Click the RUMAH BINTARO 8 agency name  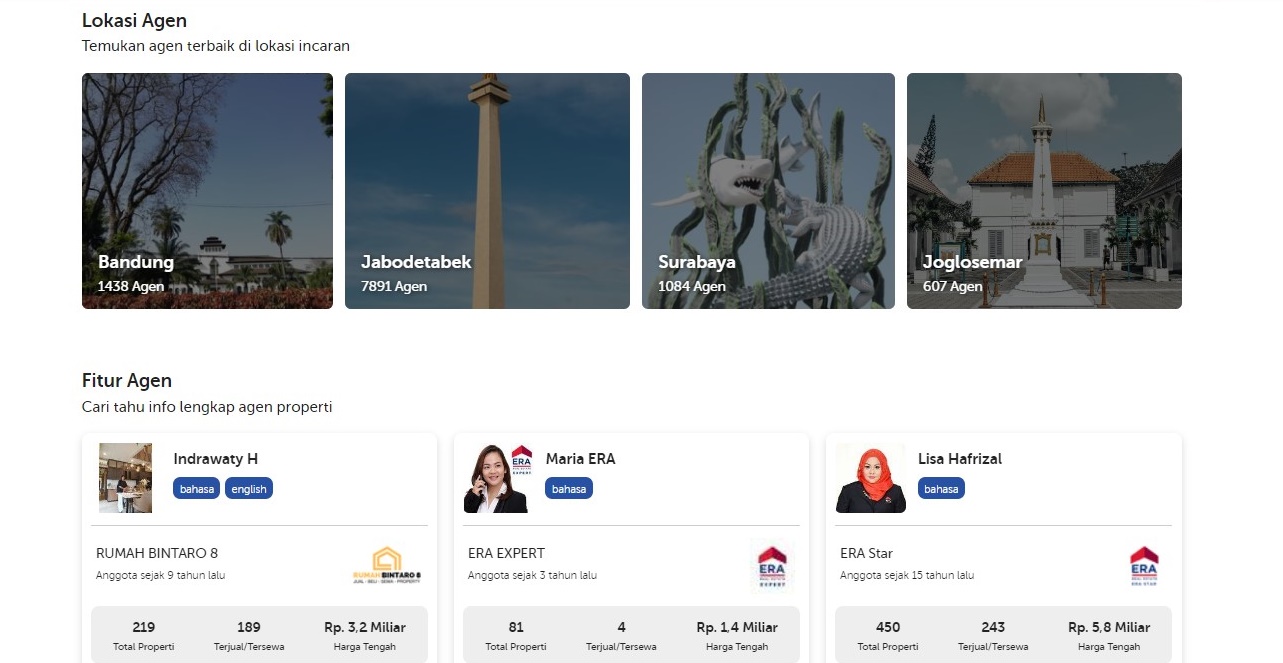tap(157, 553)
